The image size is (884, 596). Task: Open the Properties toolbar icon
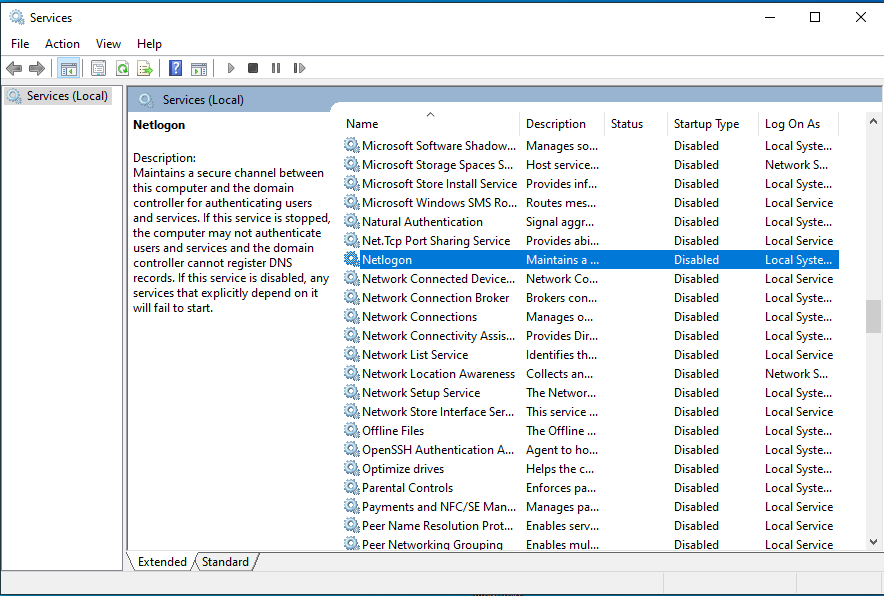pyautogui.click(x=98, y=68)
